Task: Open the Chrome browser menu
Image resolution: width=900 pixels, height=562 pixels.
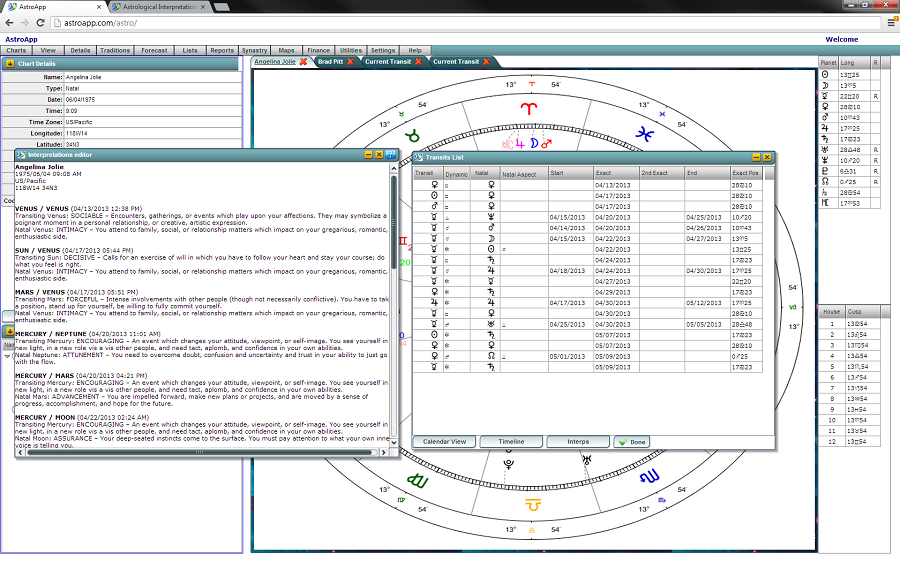Action: point(890,22)
